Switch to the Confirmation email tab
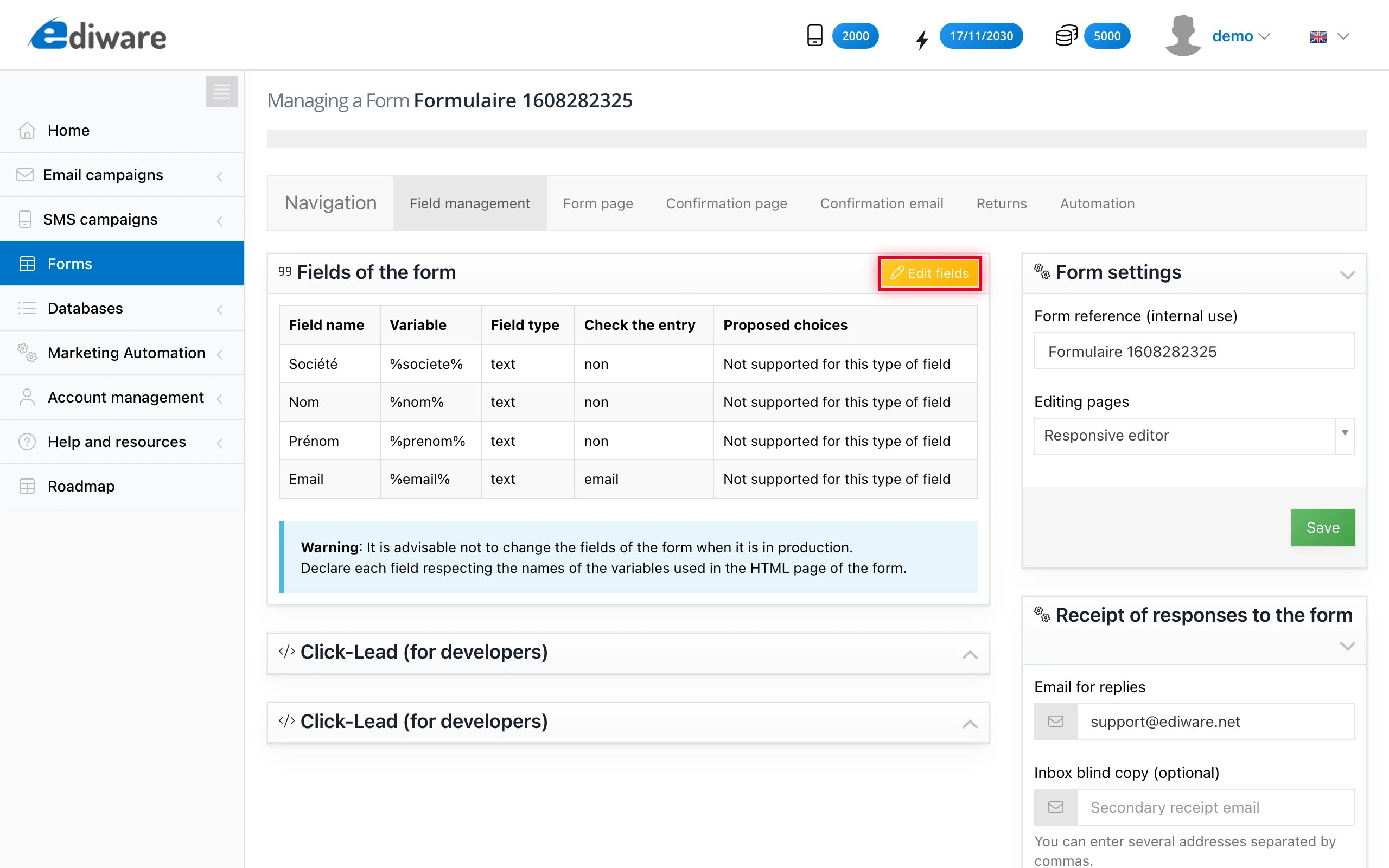 click(882, 203)
